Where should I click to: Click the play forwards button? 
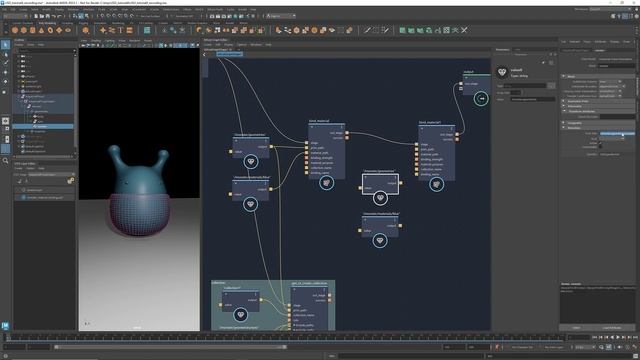click(x=618, y=338)
